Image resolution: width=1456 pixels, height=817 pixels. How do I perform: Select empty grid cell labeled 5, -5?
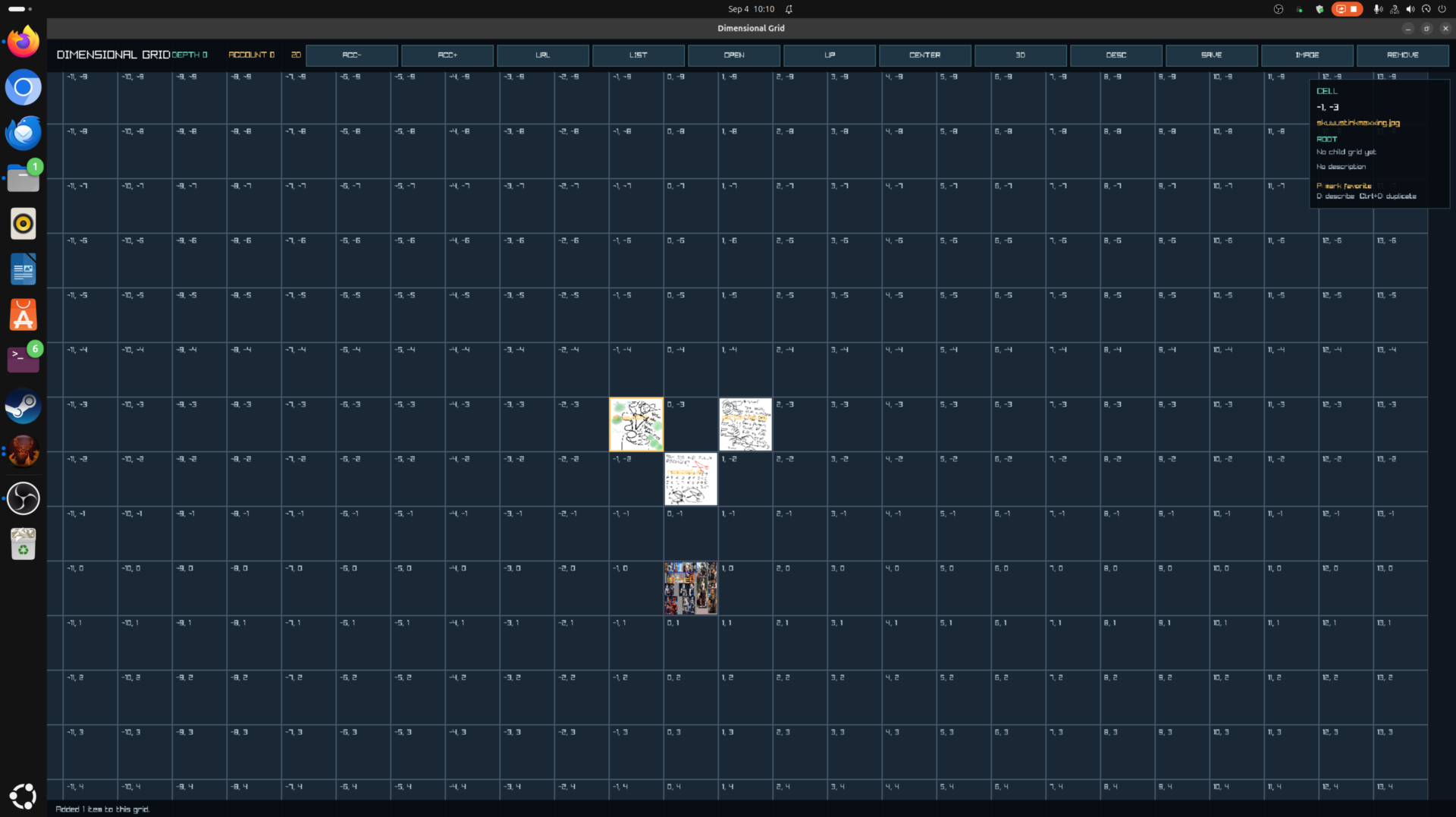[964, 316]
